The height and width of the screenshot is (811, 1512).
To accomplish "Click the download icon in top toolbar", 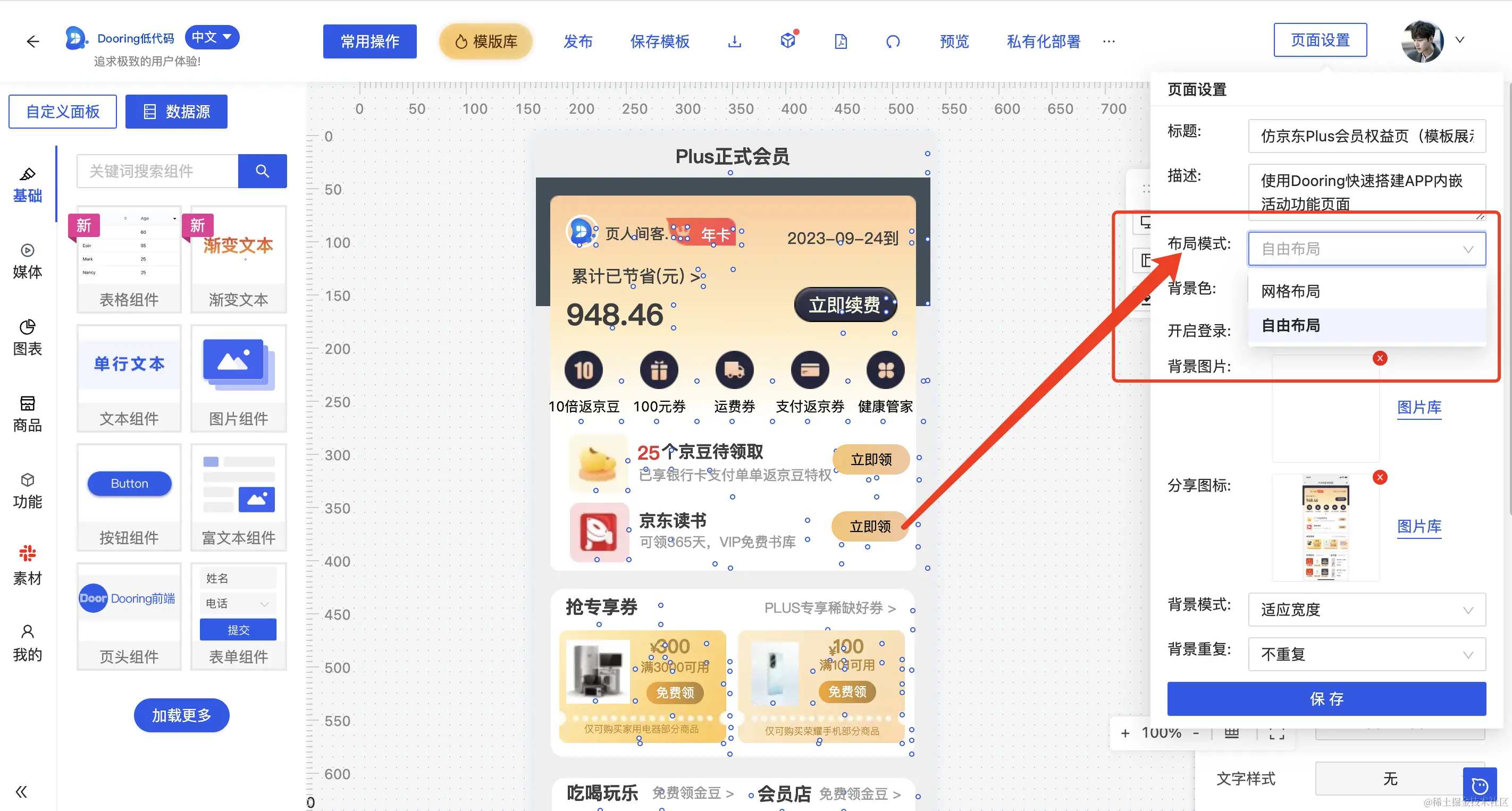I will (x=734, y=41).
